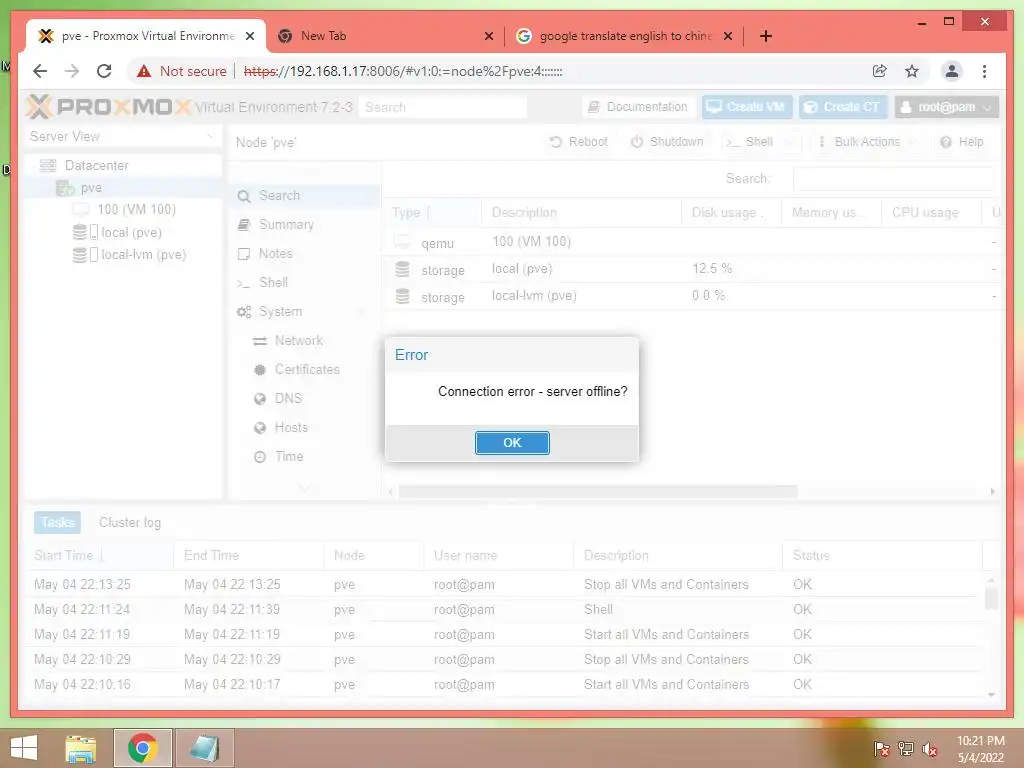Open DNS under System

tap(304, 398)
